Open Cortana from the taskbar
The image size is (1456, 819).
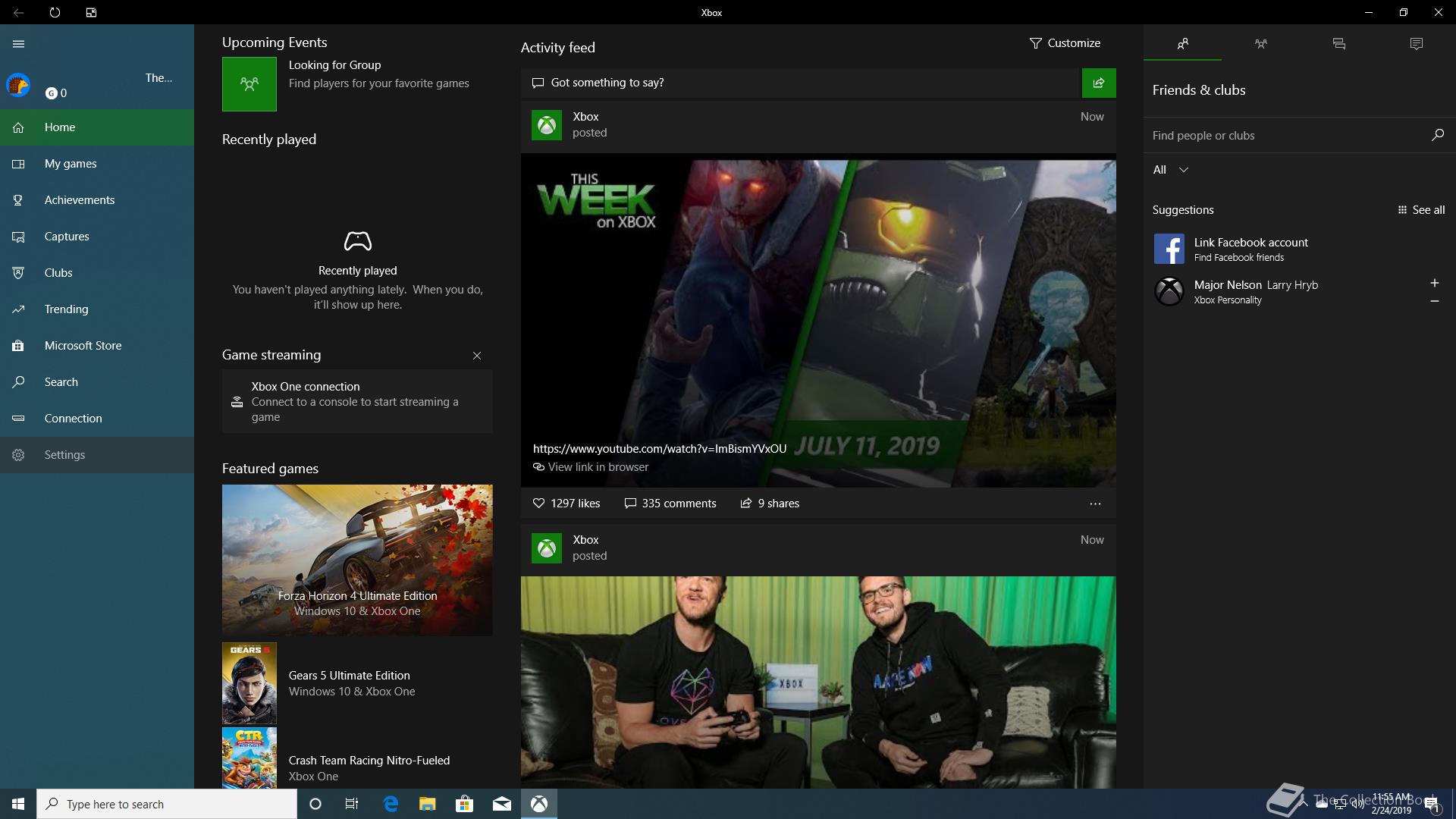(315, 804)
